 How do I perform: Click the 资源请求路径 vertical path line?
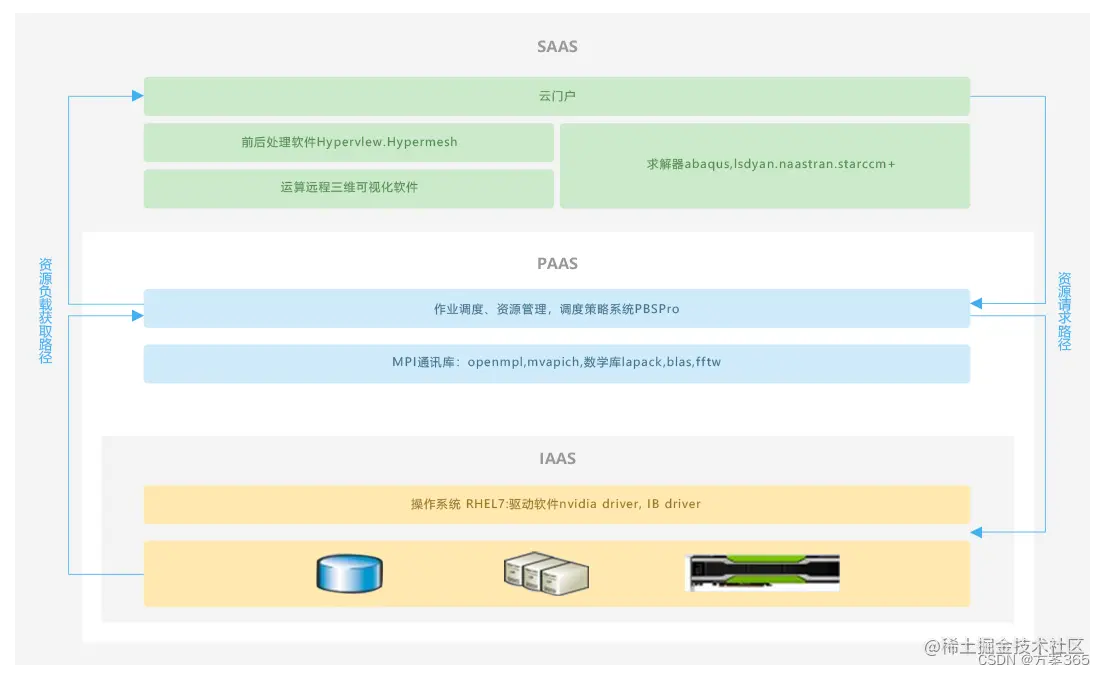point(1063,310)
